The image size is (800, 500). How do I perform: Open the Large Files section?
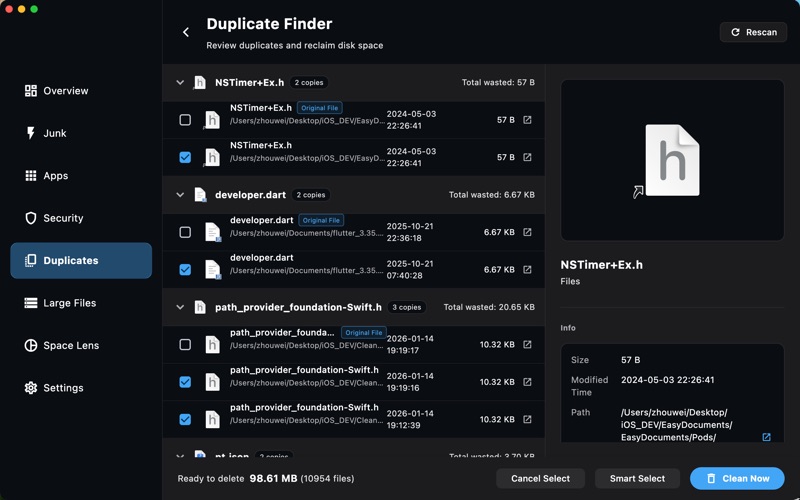tap(81, 303)
